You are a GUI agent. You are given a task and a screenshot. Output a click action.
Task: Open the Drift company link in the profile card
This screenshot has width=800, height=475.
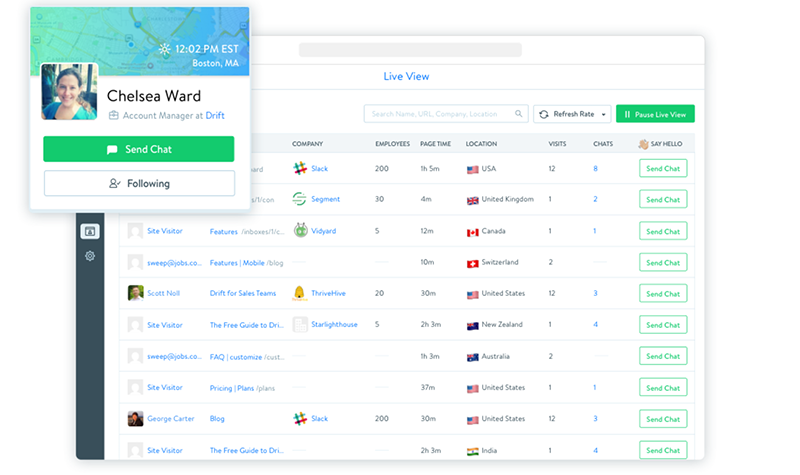[215, 116]
